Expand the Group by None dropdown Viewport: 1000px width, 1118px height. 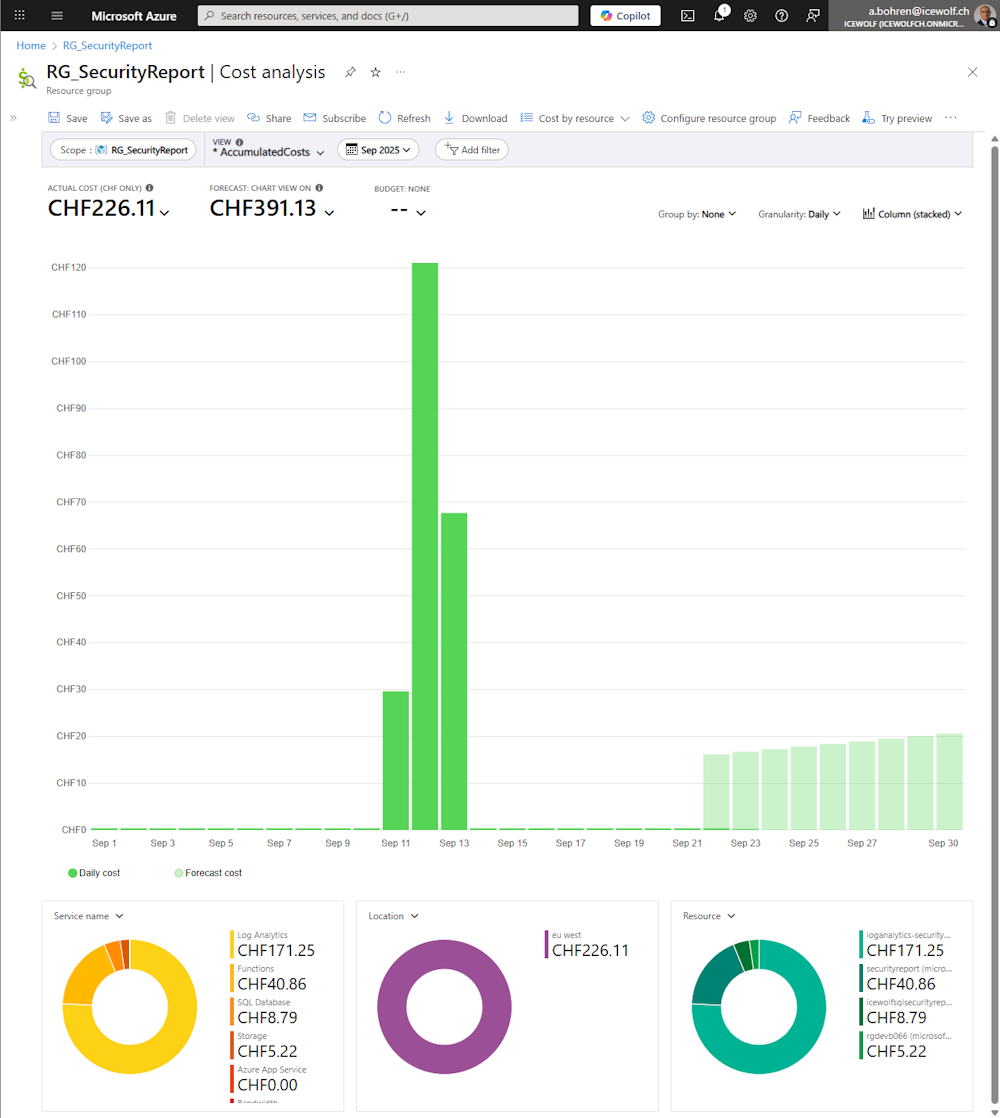pos(697,214)
